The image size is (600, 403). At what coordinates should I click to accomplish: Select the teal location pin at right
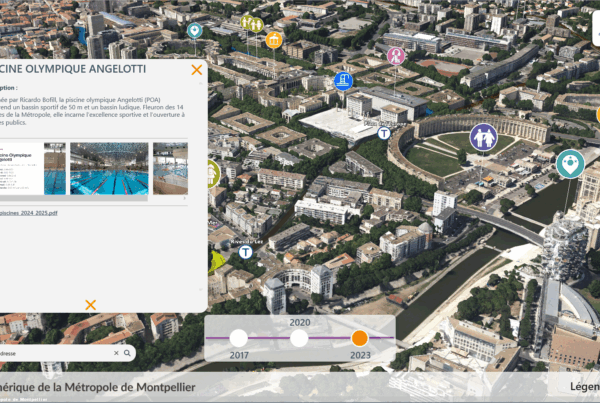(x=570, y=162)
